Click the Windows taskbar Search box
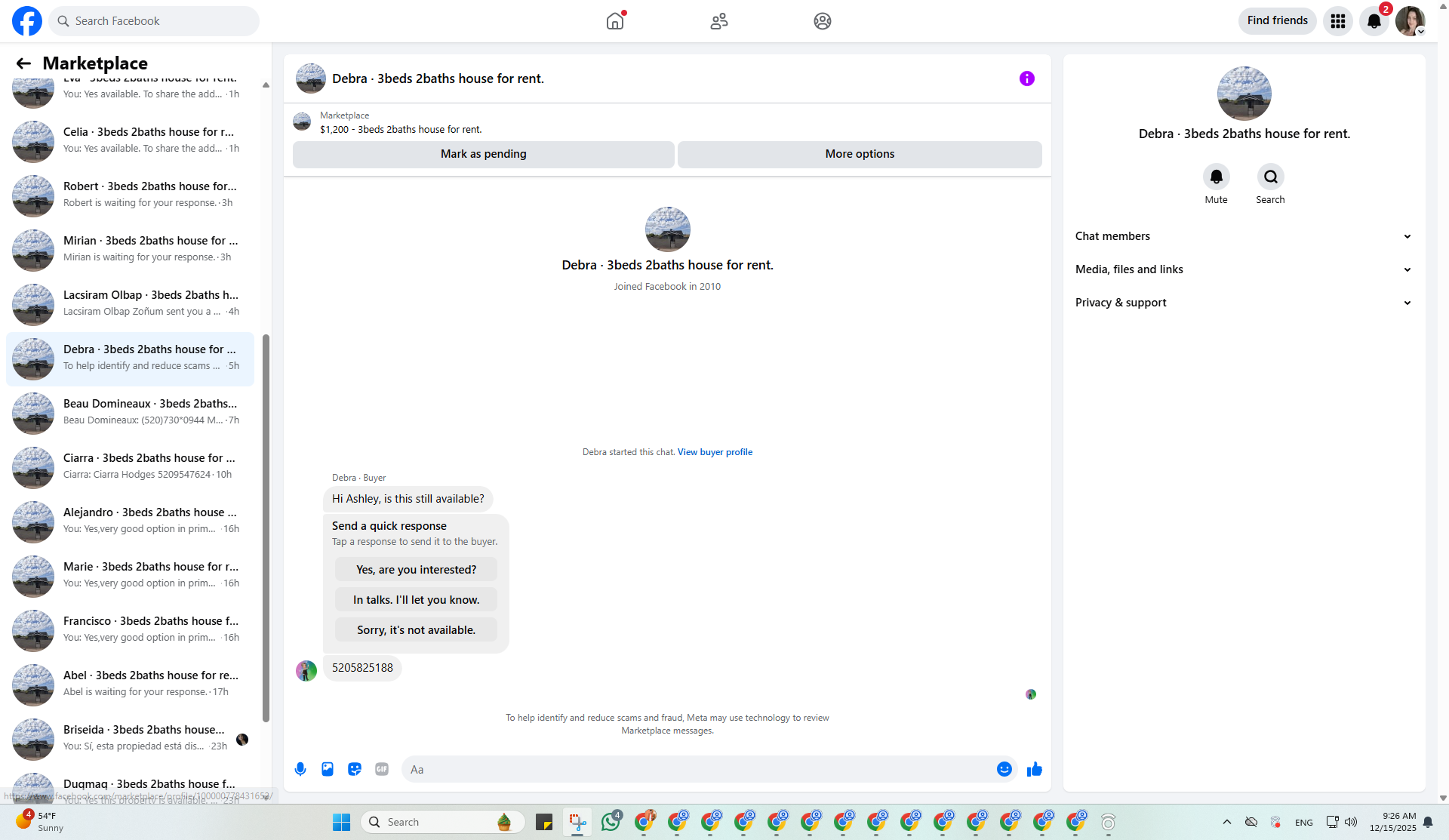This screenshot has width=1449, height=840. pyautogui.click(x=443, y=822)
